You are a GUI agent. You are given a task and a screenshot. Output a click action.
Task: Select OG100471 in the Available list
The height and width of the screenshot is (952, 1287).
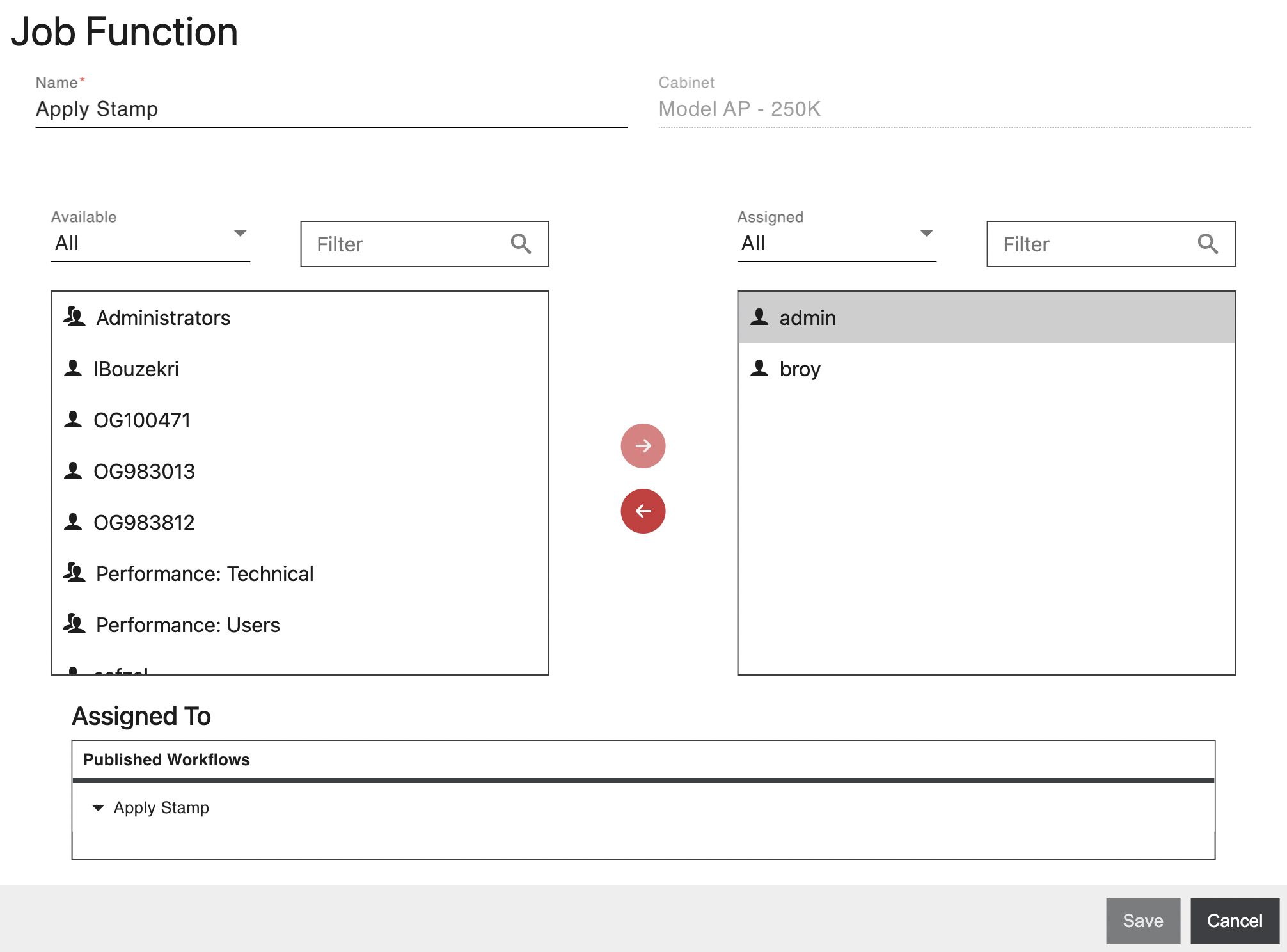(142, 420)
